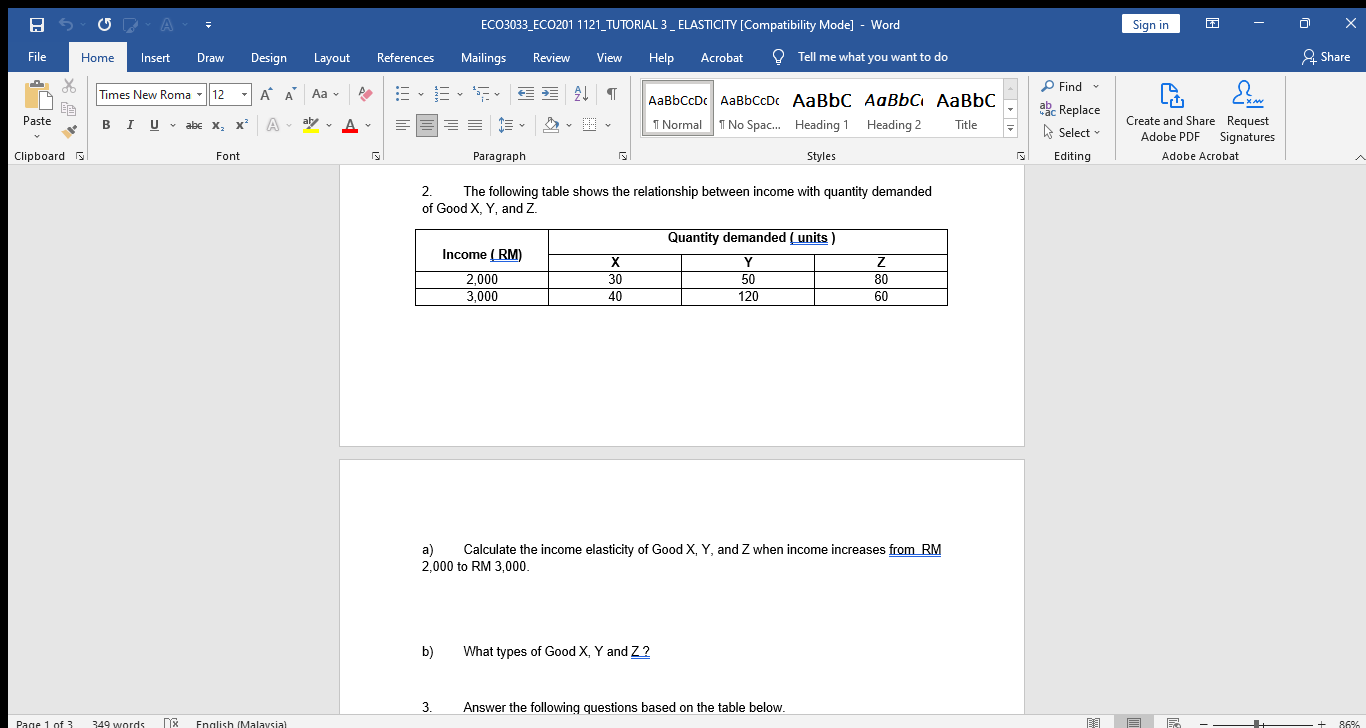Open the Select dropdown
Screen dimensions: 1366x728
pos(1071,132)
